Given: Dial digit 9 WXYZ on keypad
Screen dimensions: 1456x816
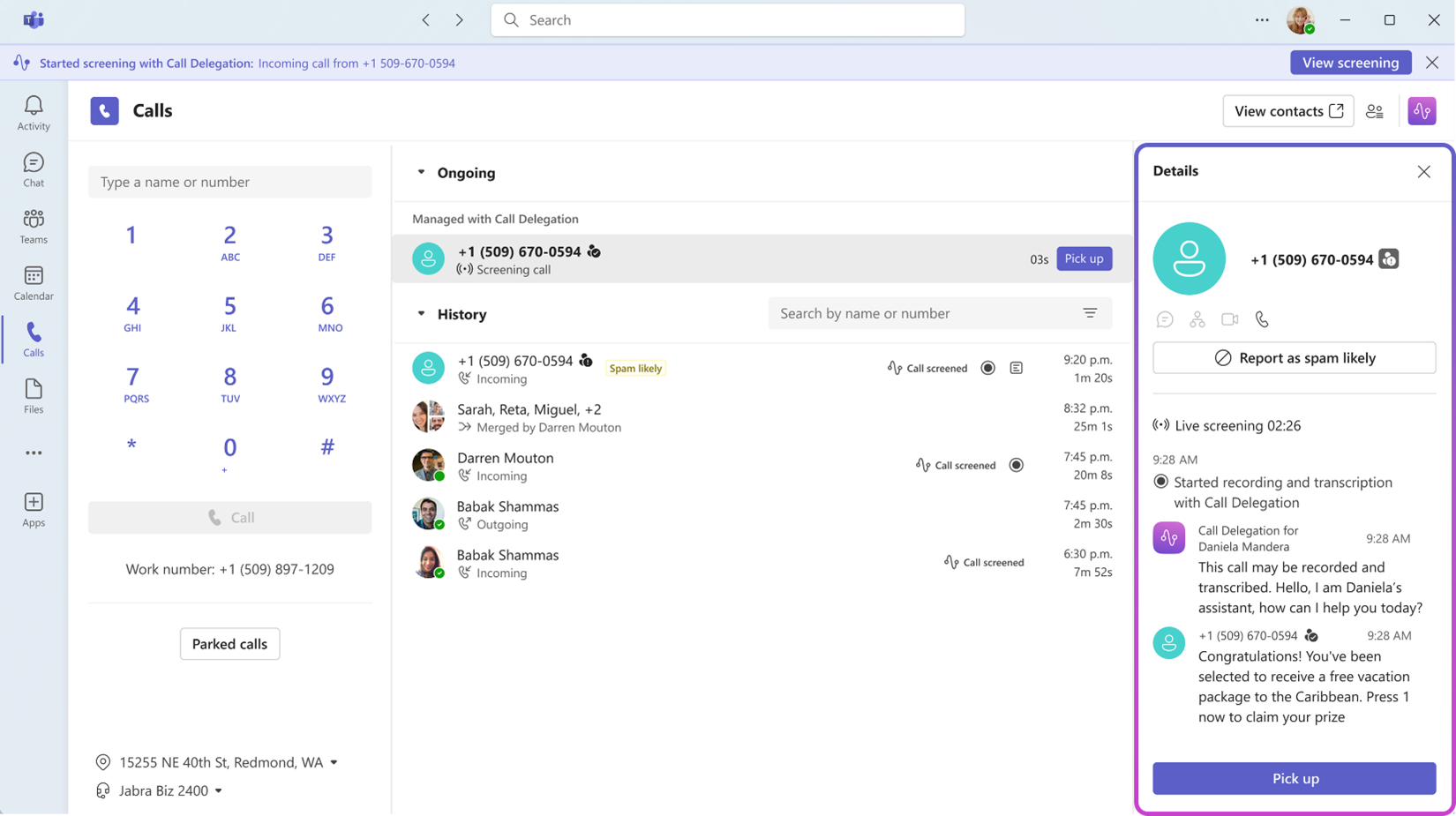Looking at the screenshot, I should (x=327, y=385).
